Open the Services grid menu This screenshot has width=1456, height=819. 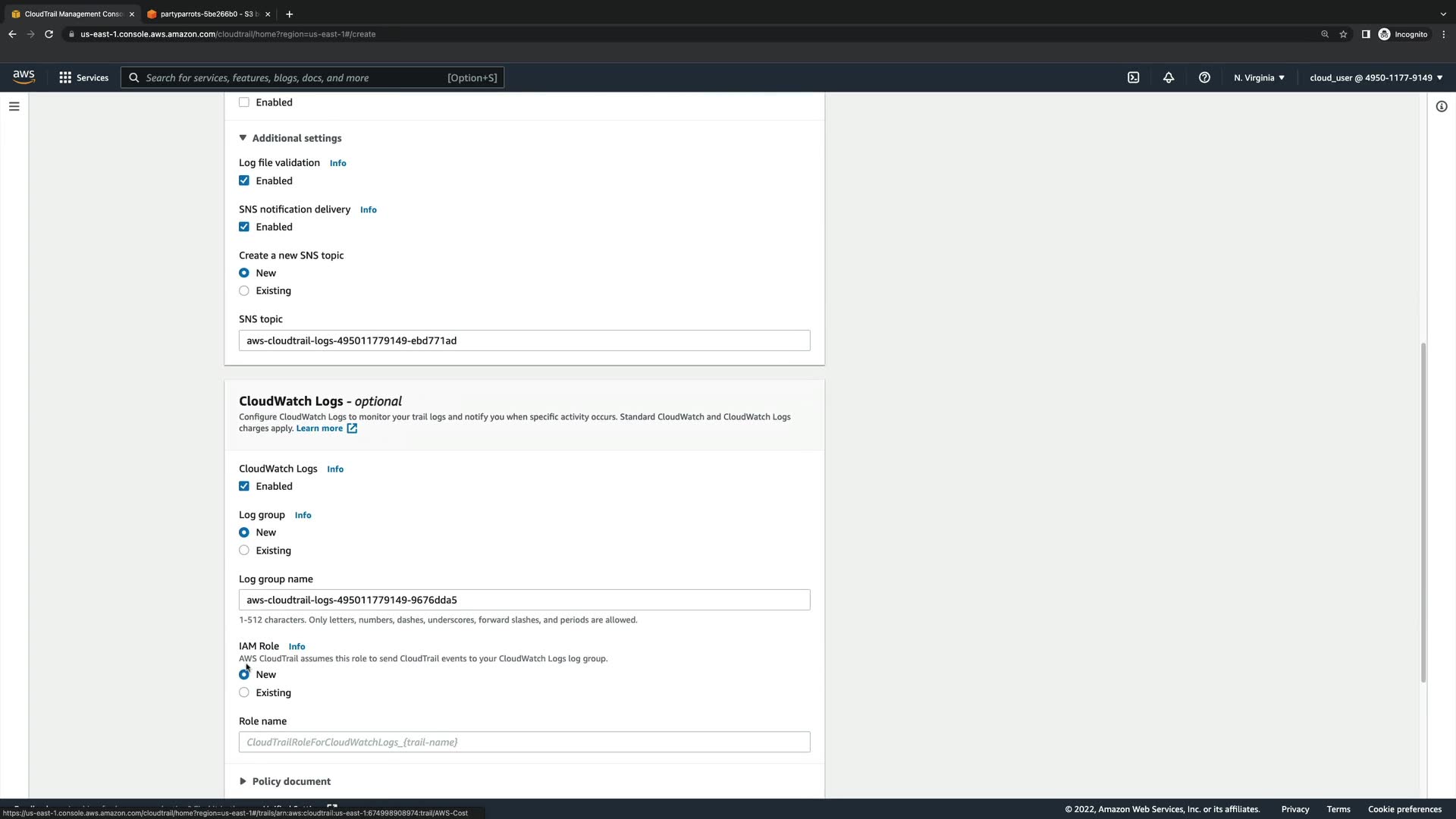tap(83, 77)
